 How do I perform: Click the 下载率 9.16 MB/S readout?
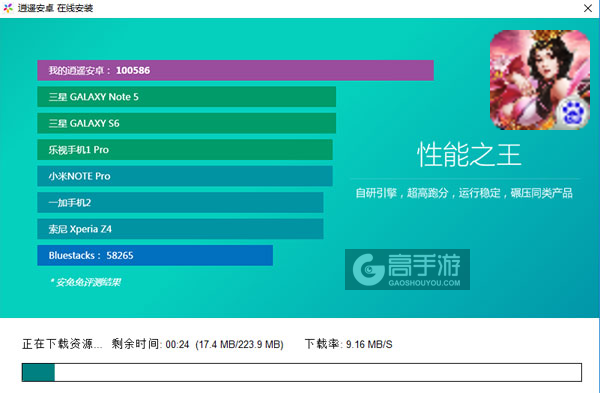pyautogui.click(x=349, y=344)
